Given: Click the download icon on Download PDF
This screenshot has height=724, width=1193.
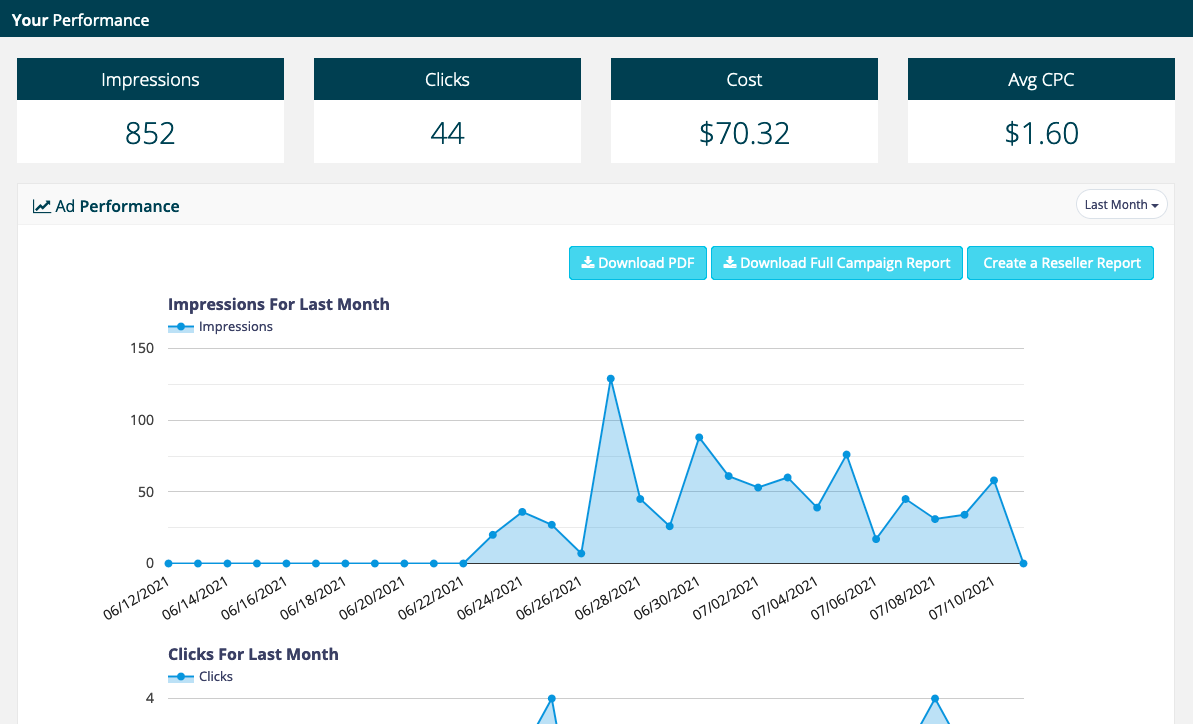Looking at the screenshot, I should 588,263.
